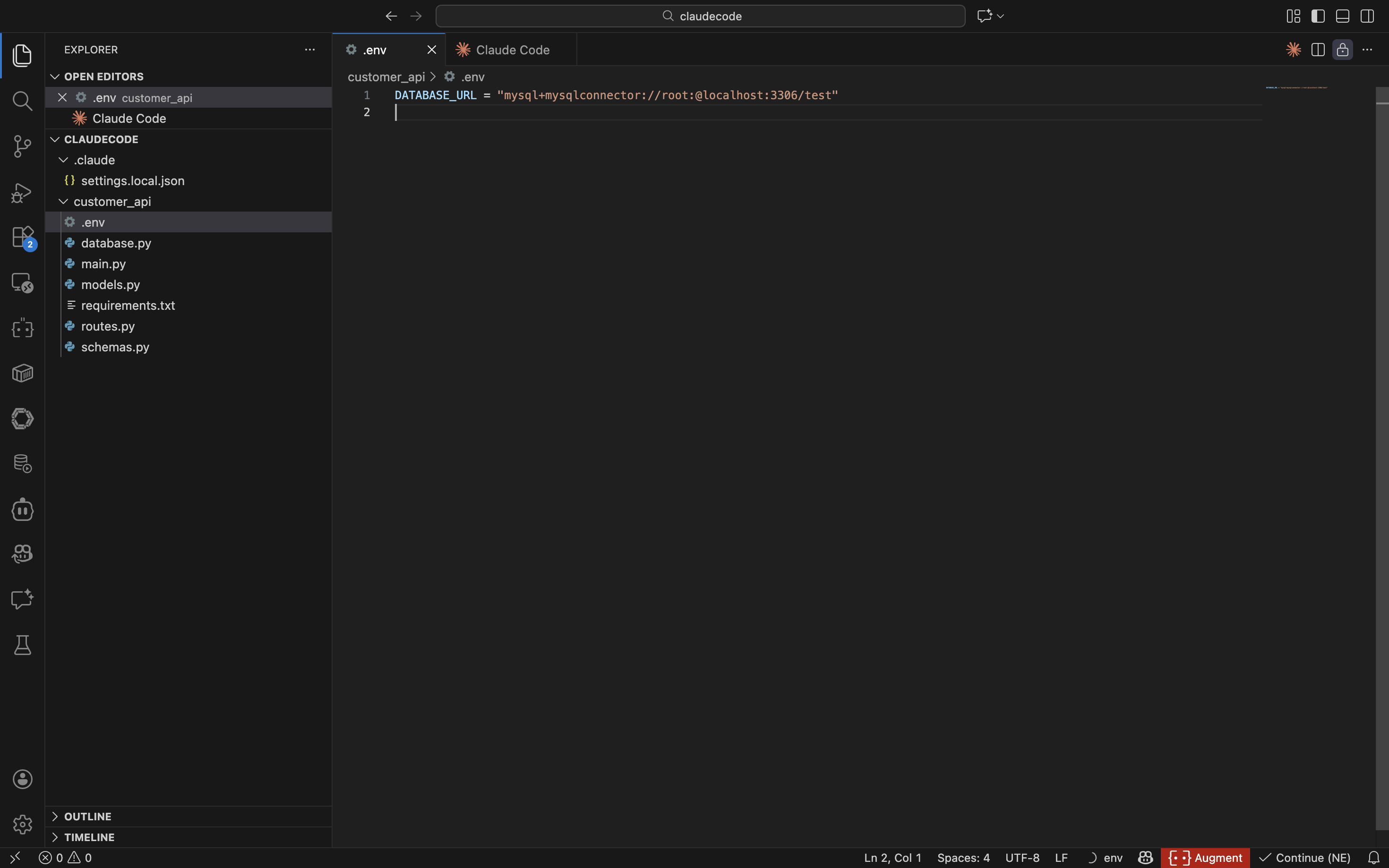The height and width of the screenshot is (868, 1389).
Task: Click Spaces: 4 indentation setting
Action: pos(963,858)
